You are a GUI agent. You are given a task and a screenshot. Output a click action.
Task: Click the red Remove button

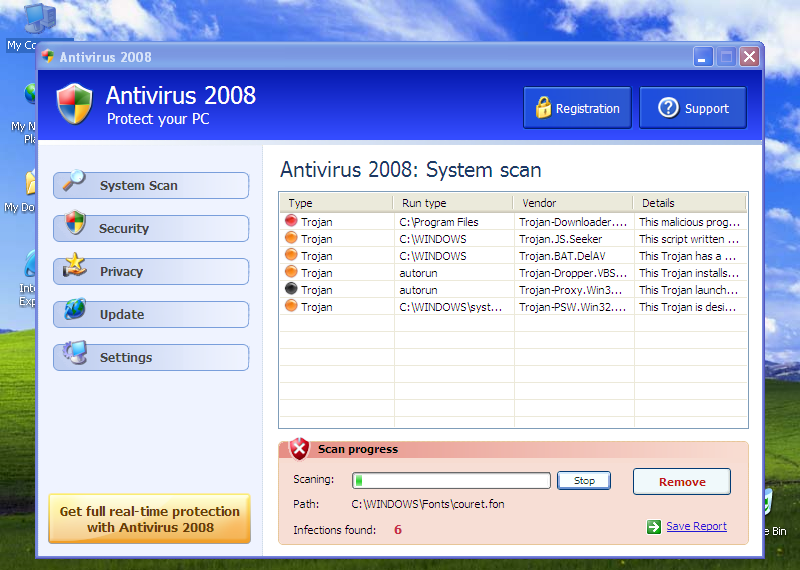pos(682,482)
